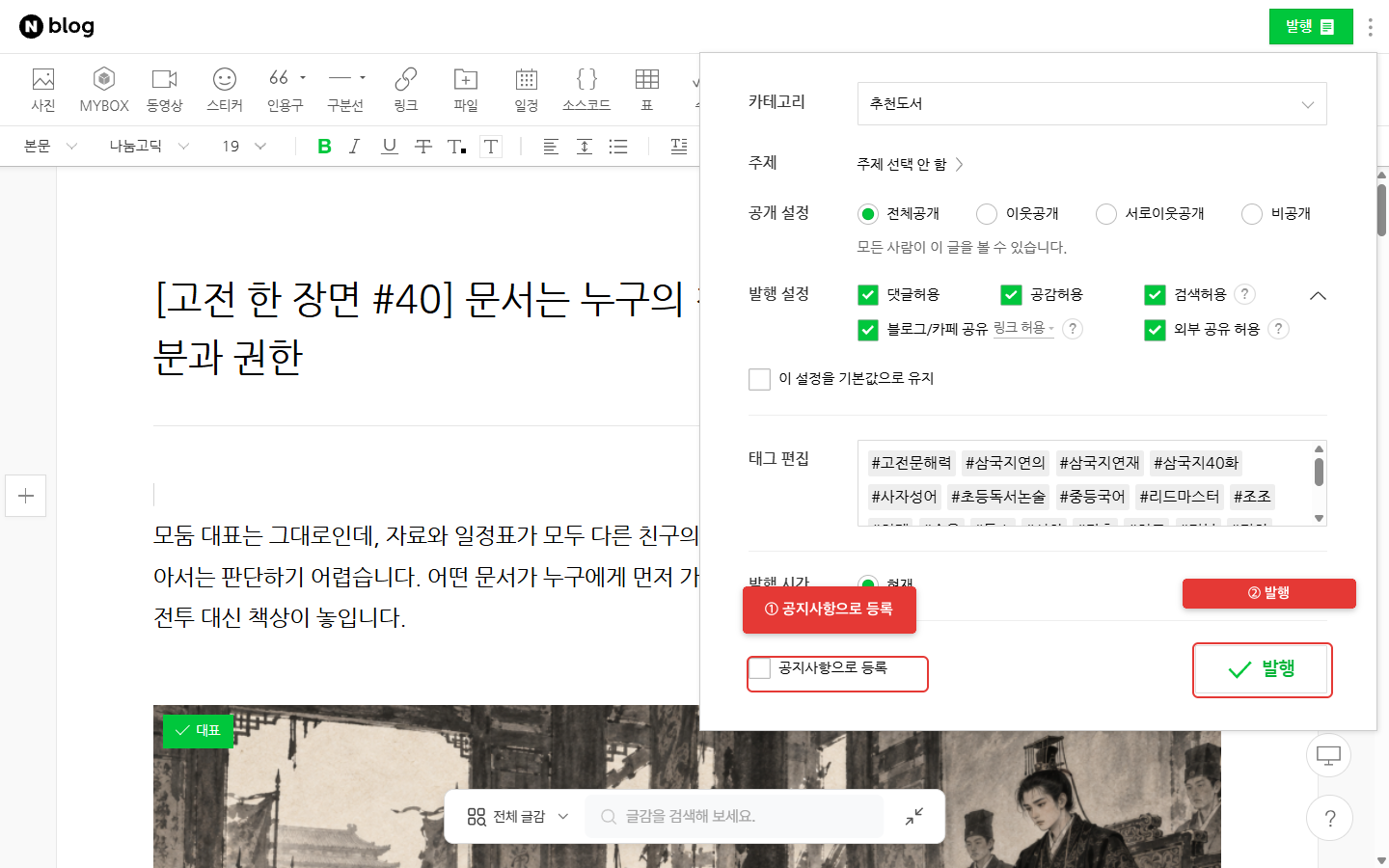The width and height of the screenshot is (1389, 868).
Task: Insert a schedule with the 일정 icon
Action: pos(527,90)
